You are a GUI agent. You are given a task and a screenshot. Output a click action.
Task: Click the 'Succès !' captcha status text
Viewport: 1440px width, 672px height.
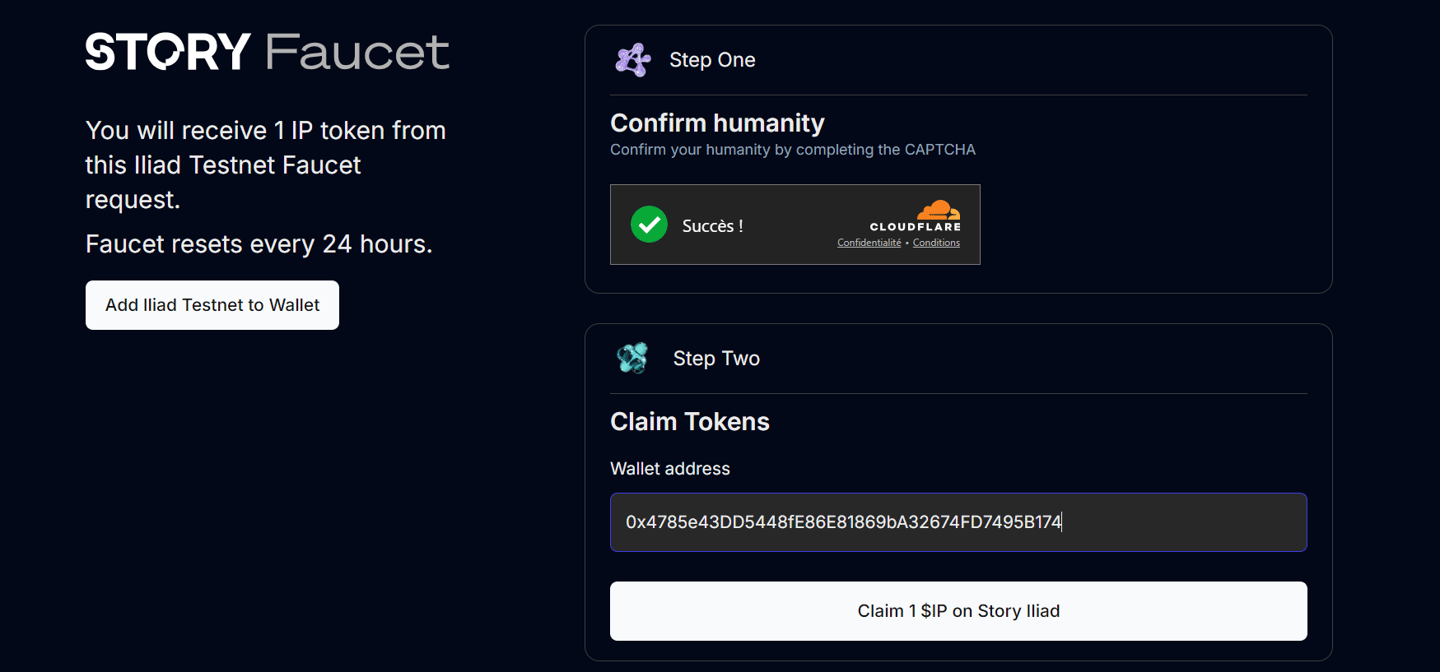pos(712,226)
